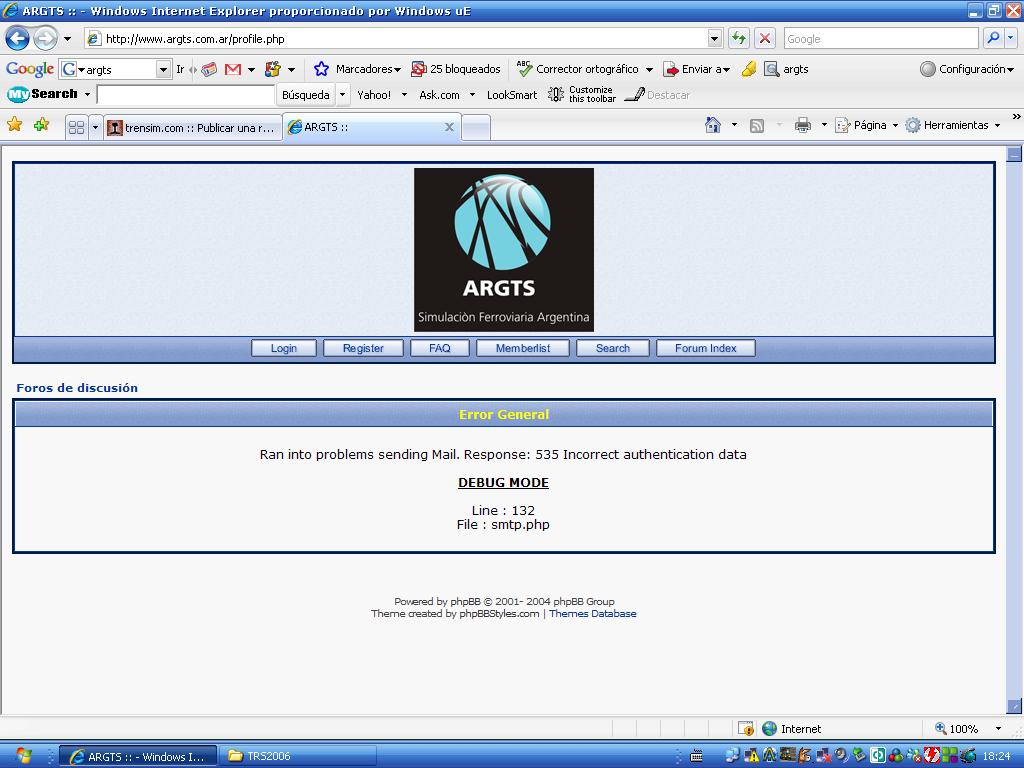The height and width of the screenshot is (768, 1024).
Task: Click the page vertical scrollbar up arrow
Action: tap(1014, 154)
